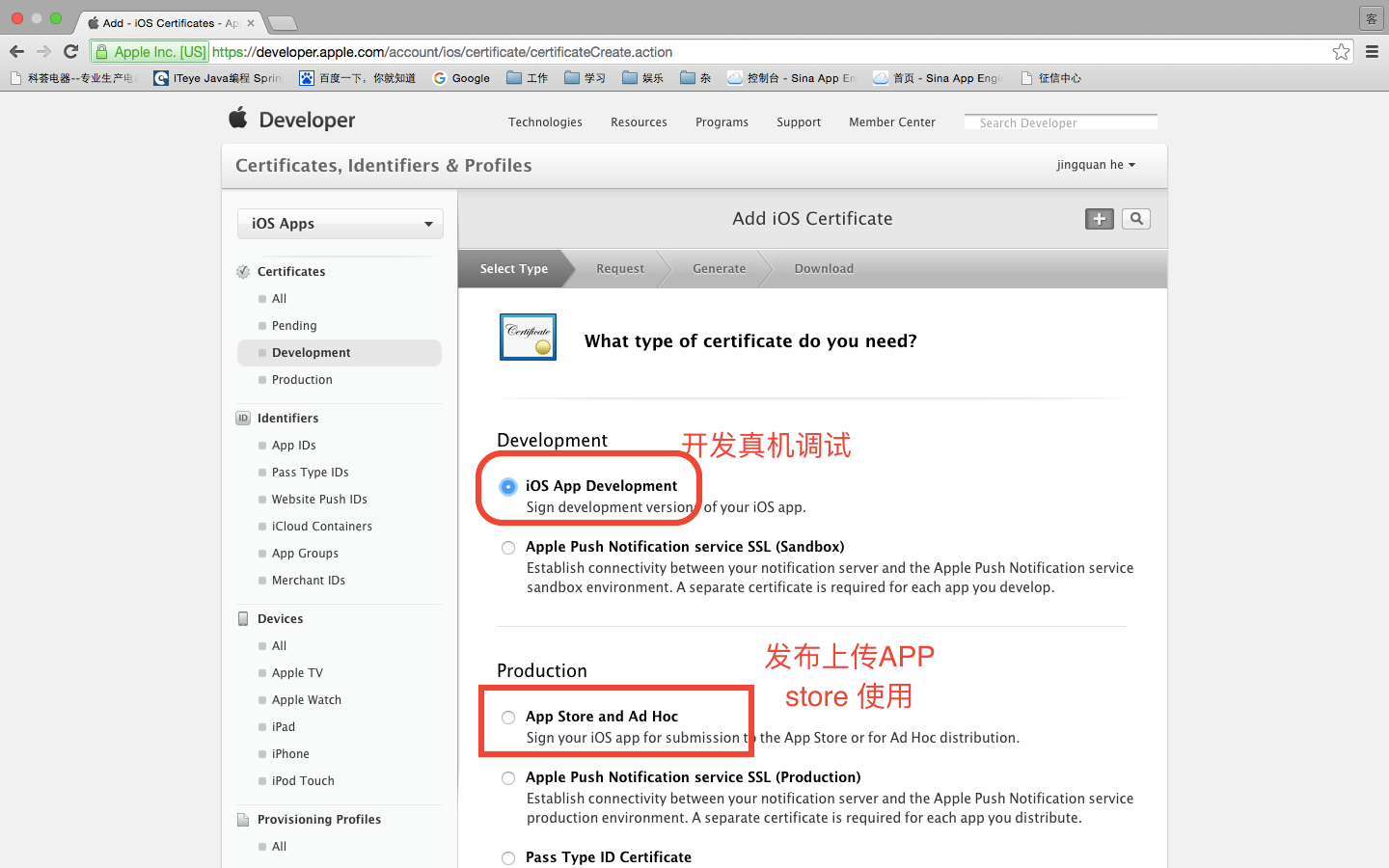Click the Certificates section icon in sidebar

click(x=243, y=272)
